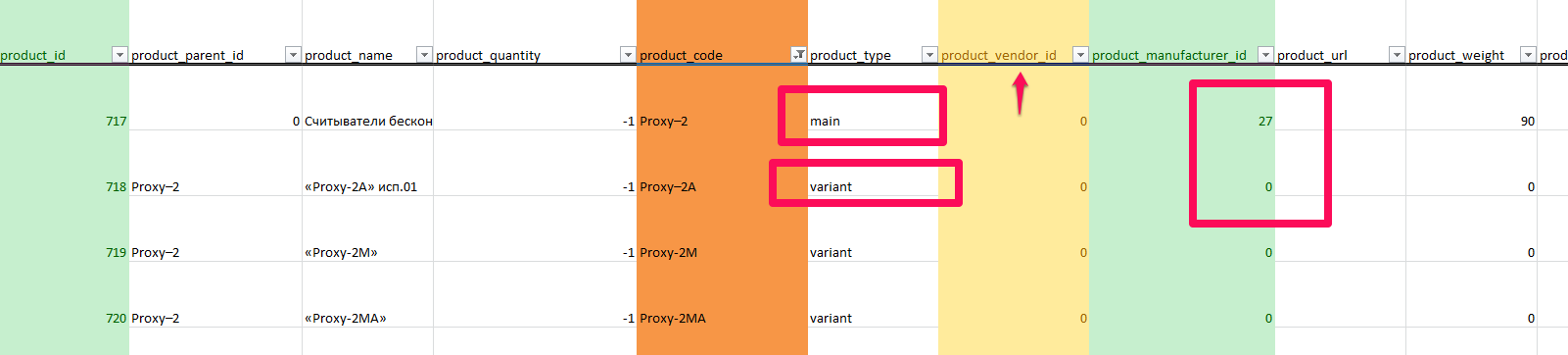1568x355 pixels.
Task: Open the product_parent_id filter dropdown arrow
Action: pos(293,55)
